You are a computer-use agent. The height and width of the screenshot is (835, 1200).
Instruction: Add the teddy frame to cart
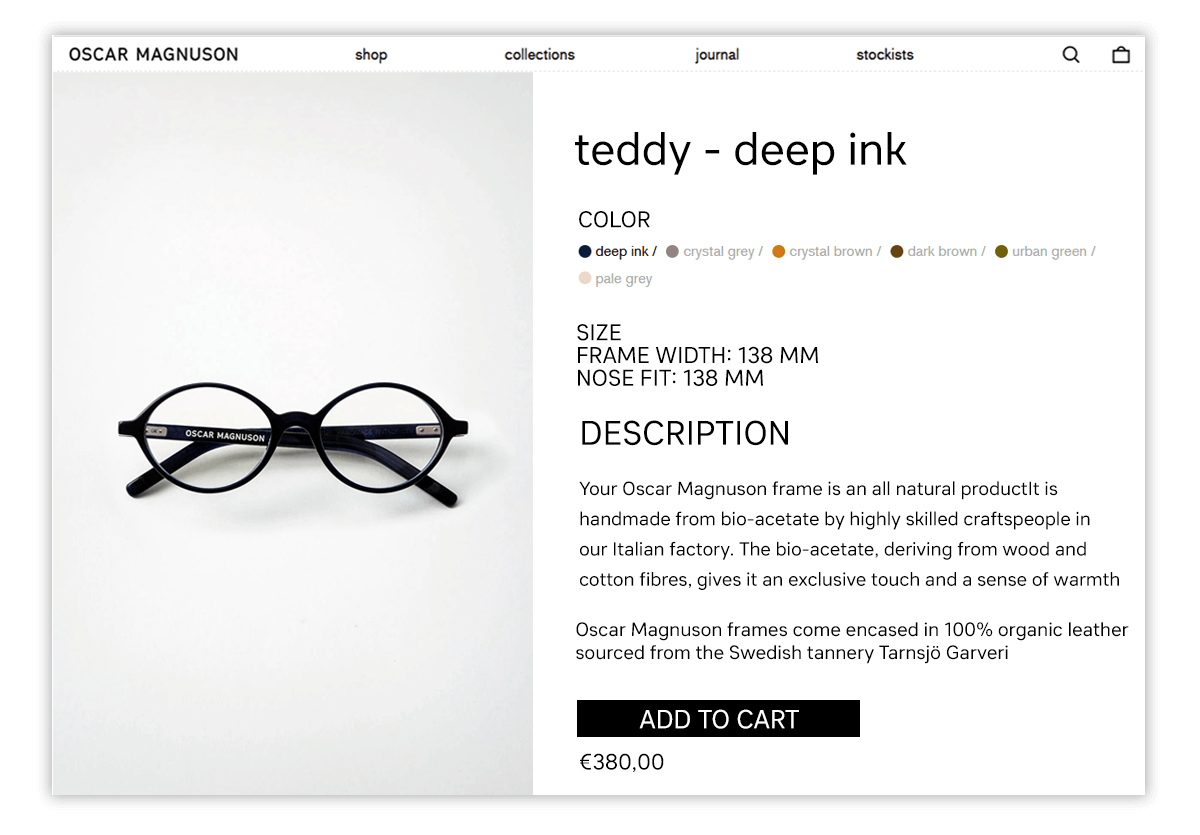click(718, 719)
